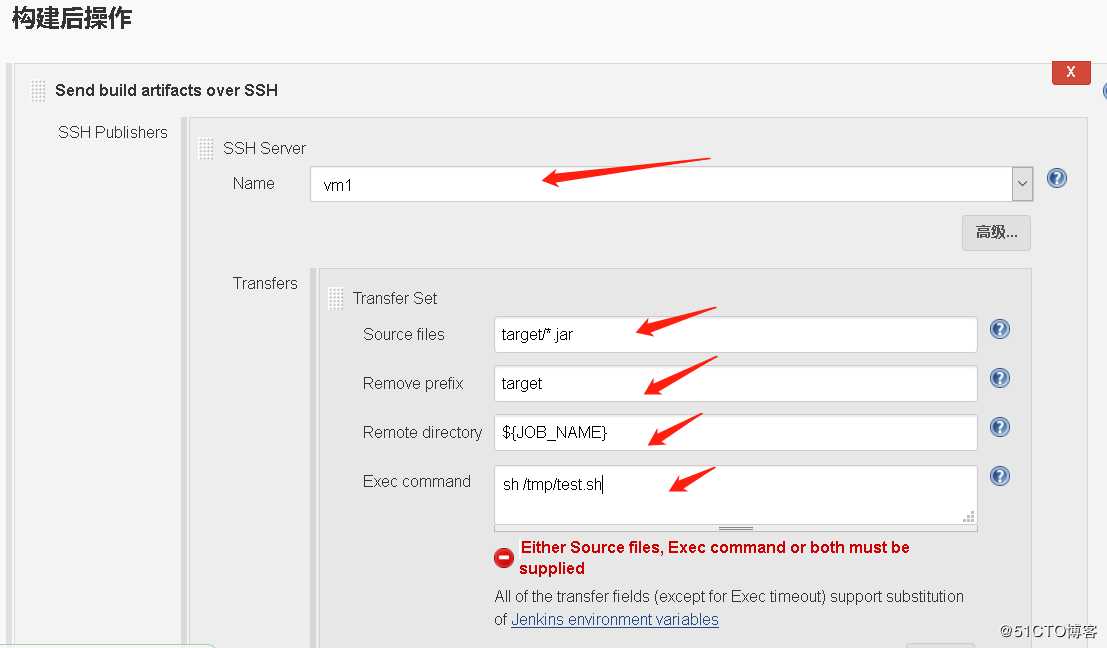1107x648 pixels.
Task: Click the Send build artifacts over SSH title
Action: pyautogui.click(x=167, y=90)
